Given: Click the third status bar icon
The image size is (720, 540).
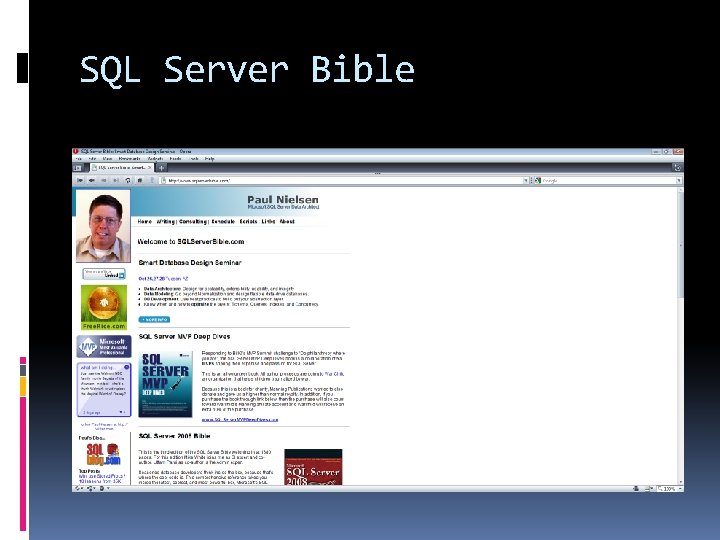Looking at the screenshot, I should click(x=103, y=489).
